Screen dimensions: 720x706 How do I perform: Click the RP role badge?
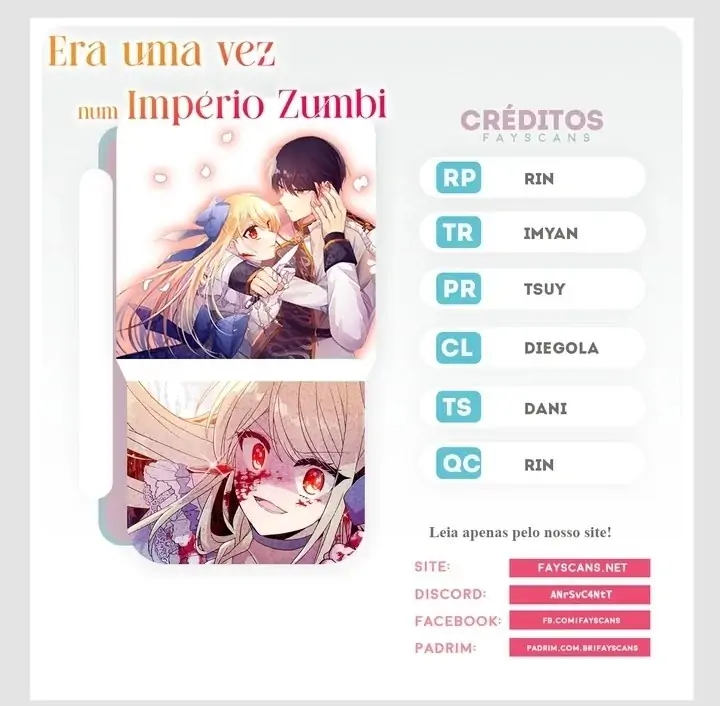(x=458, y=178)
